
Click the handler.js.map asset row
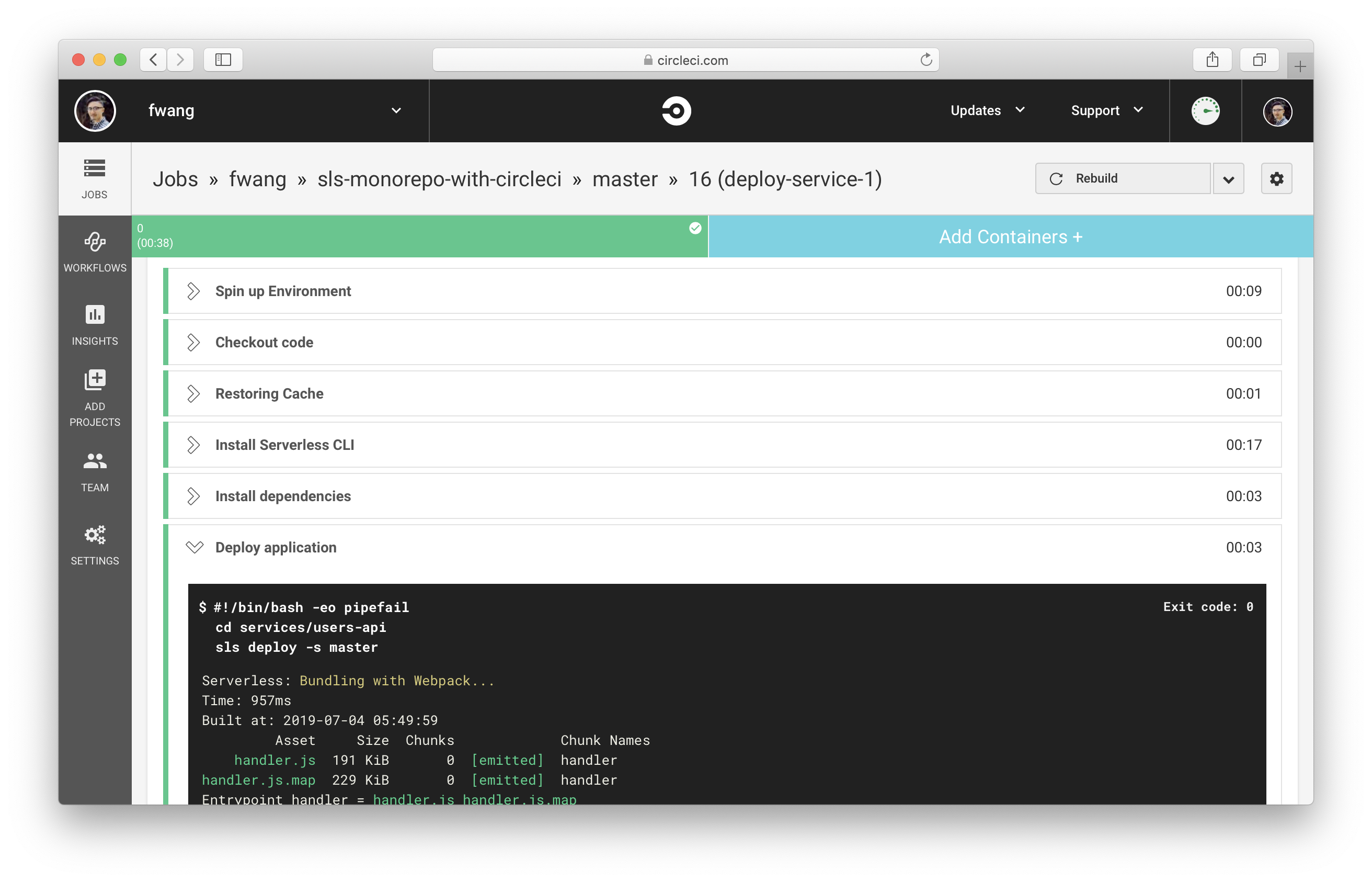[409, 780]
